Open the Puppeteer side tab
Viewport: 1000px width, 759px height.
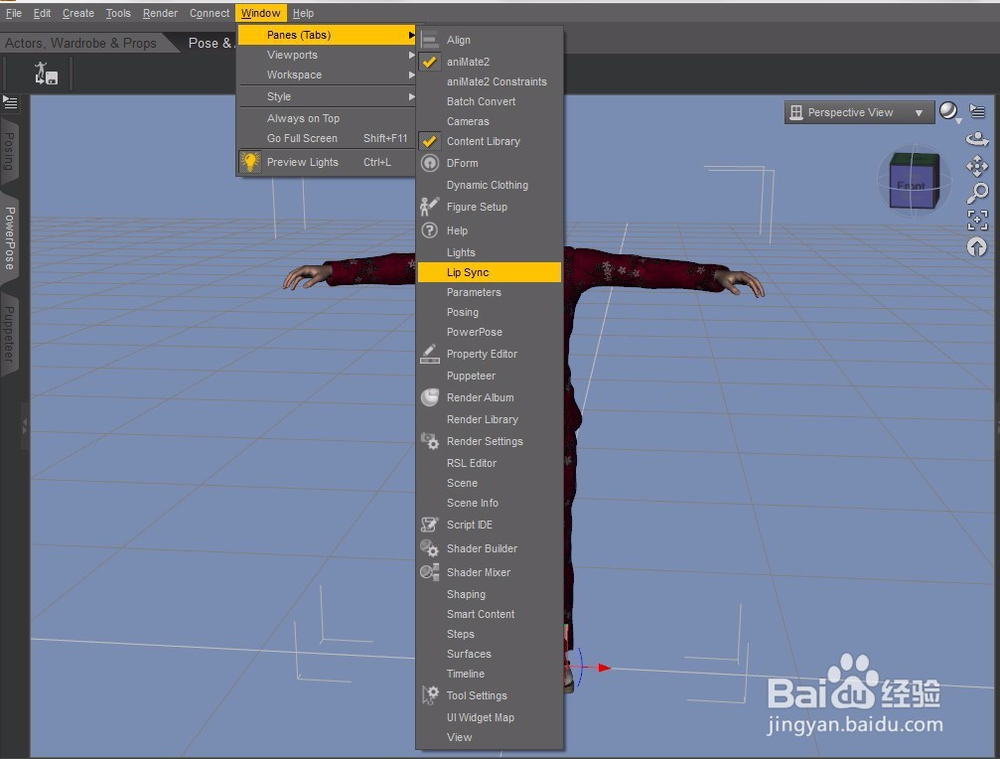click(x=10, y=334)
